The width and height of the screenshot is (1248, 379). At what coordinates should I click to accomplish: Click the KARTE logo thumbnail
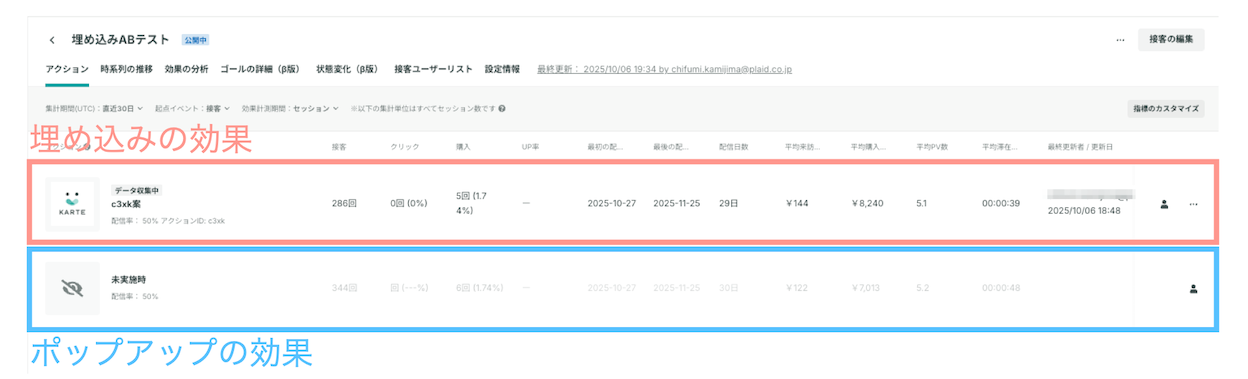pos(72,204)
